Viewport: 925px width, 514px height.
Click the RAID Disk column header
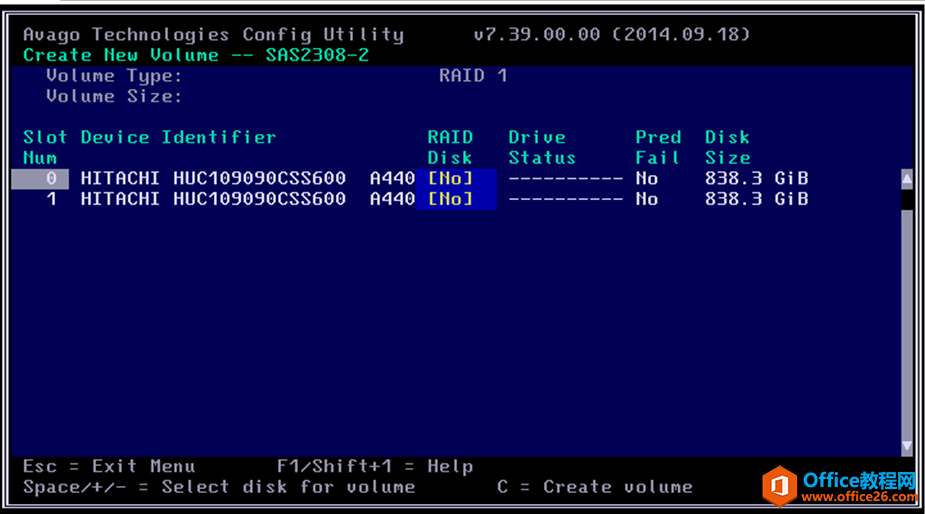[450, 148]
